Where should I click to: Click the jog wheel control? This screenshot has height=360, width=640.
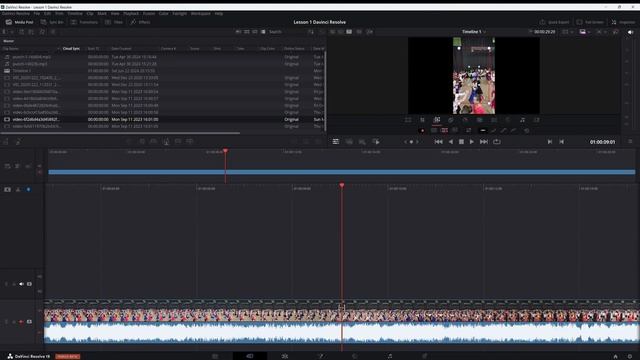coord(411,142)
